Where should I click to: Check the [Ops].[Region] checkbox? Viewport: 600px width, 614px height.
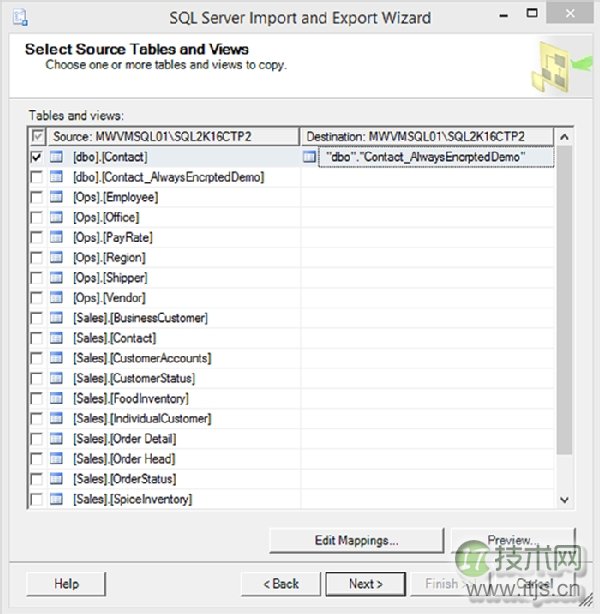coord(36,258)
